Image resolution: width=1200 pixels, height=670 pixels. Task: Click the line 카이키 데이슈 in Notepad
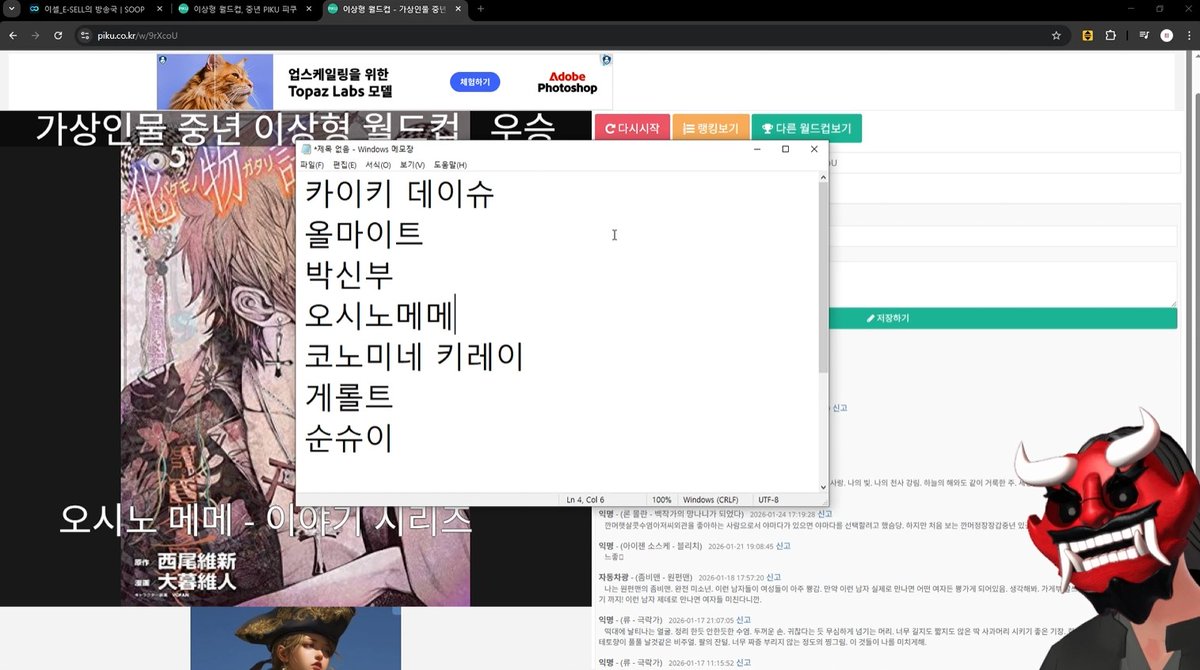tap(399, 193)
